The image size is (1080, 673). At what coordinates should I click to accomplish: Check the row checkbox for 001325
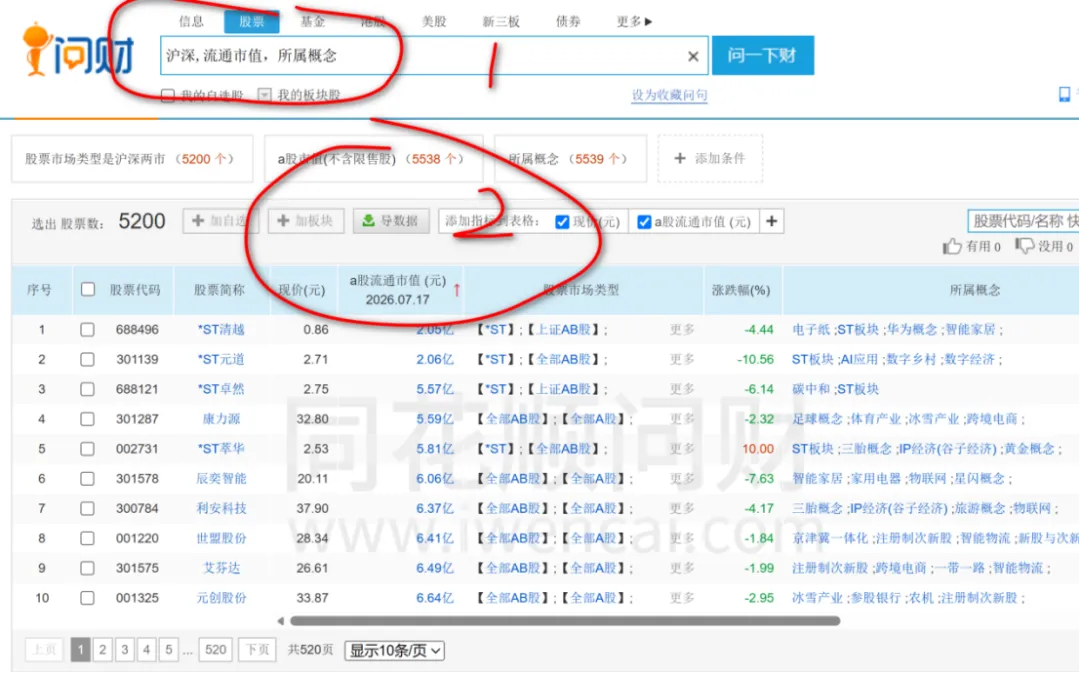pyautogui.click(x=87, y=598)
